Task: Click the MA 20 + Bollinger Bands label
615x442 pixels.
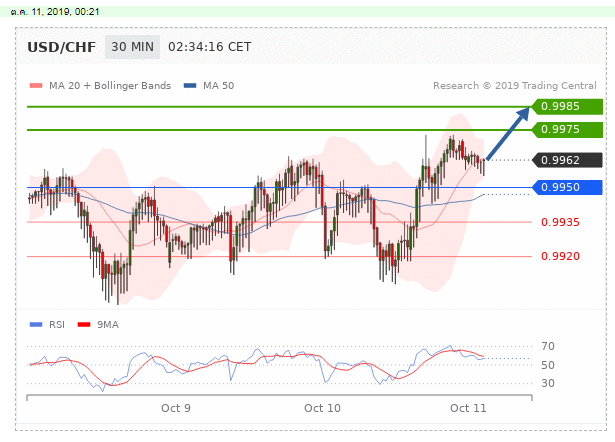Action: [x=110, y=86]
